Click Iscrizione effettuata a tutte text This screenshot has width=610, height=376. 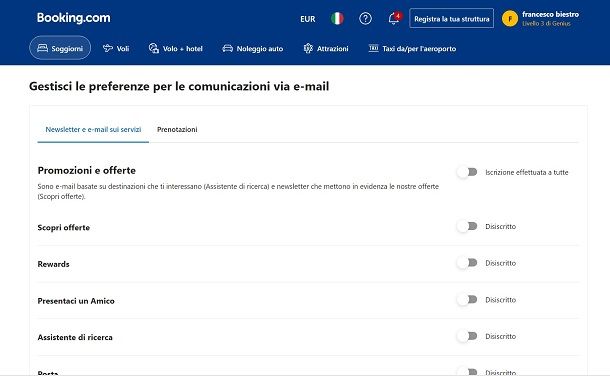[527, 172]
